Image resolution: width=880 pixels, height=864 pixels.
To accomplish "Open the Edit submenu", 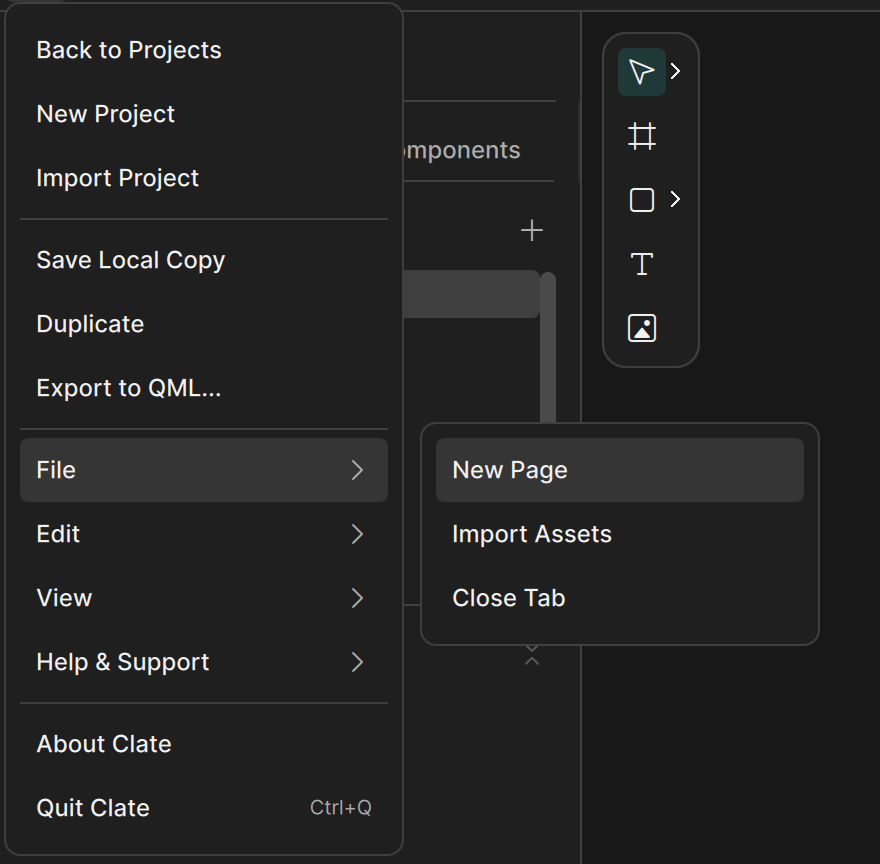I will pos(204,534).
